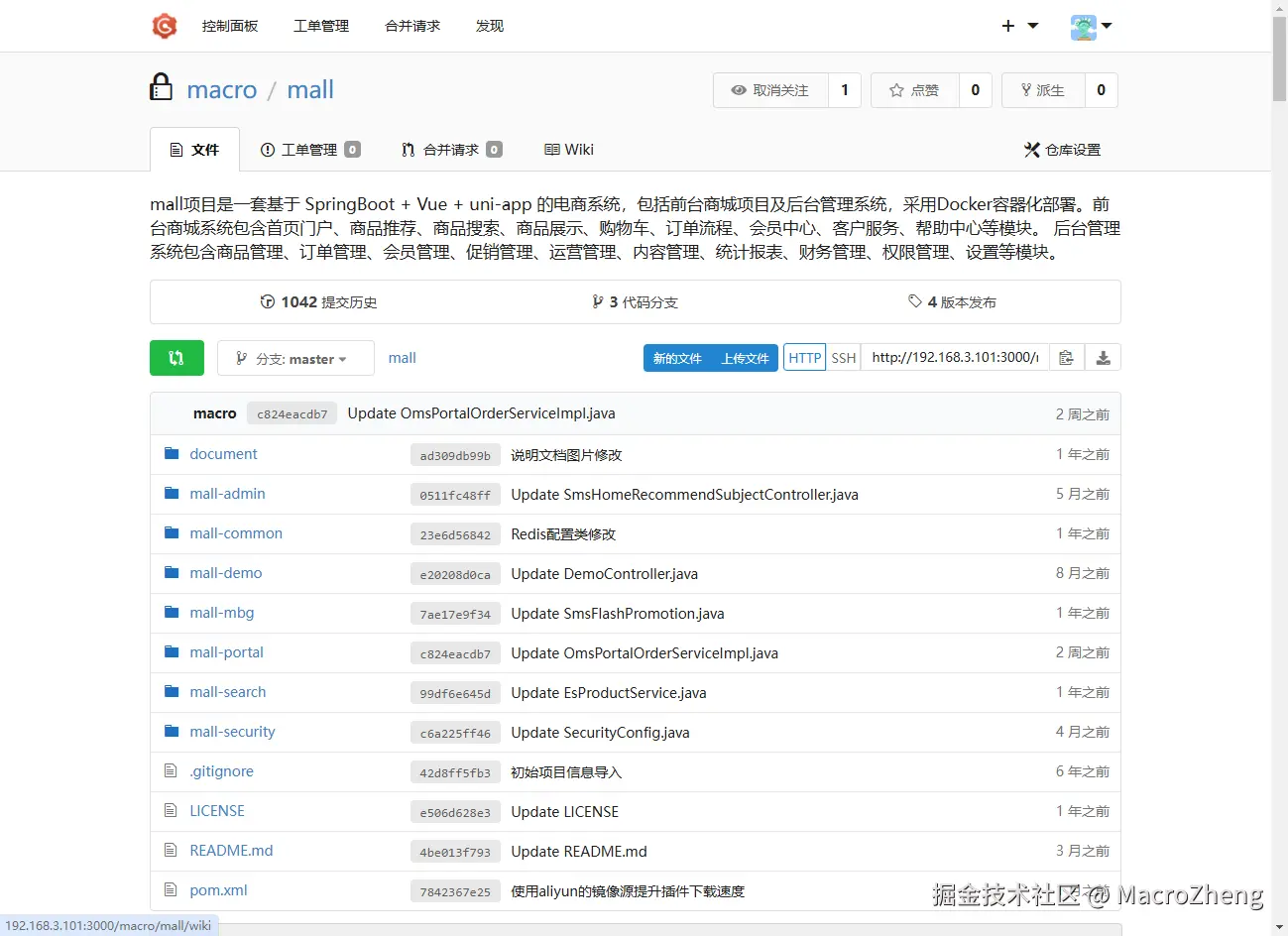
Task: Click the 取消关注 unwatch button
Action: 770,90
